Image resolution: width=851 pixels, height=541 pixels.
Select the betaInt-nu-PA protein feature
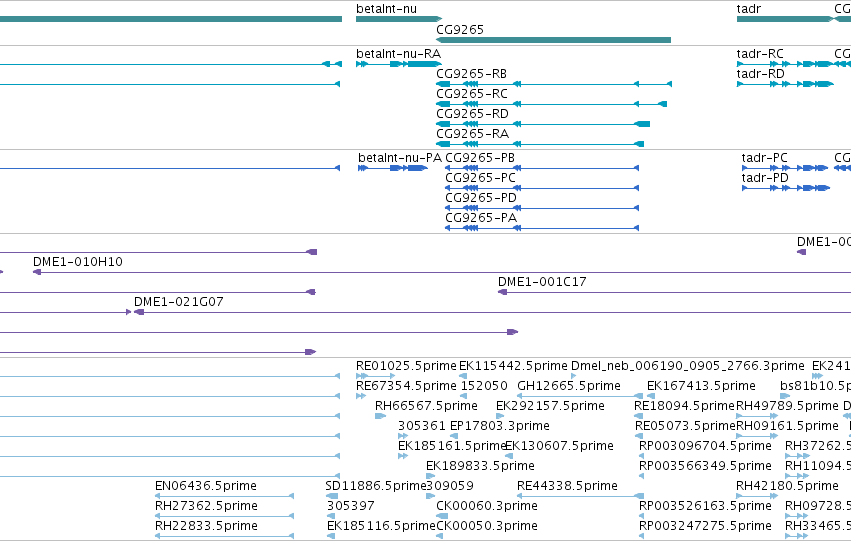(393, 168)
